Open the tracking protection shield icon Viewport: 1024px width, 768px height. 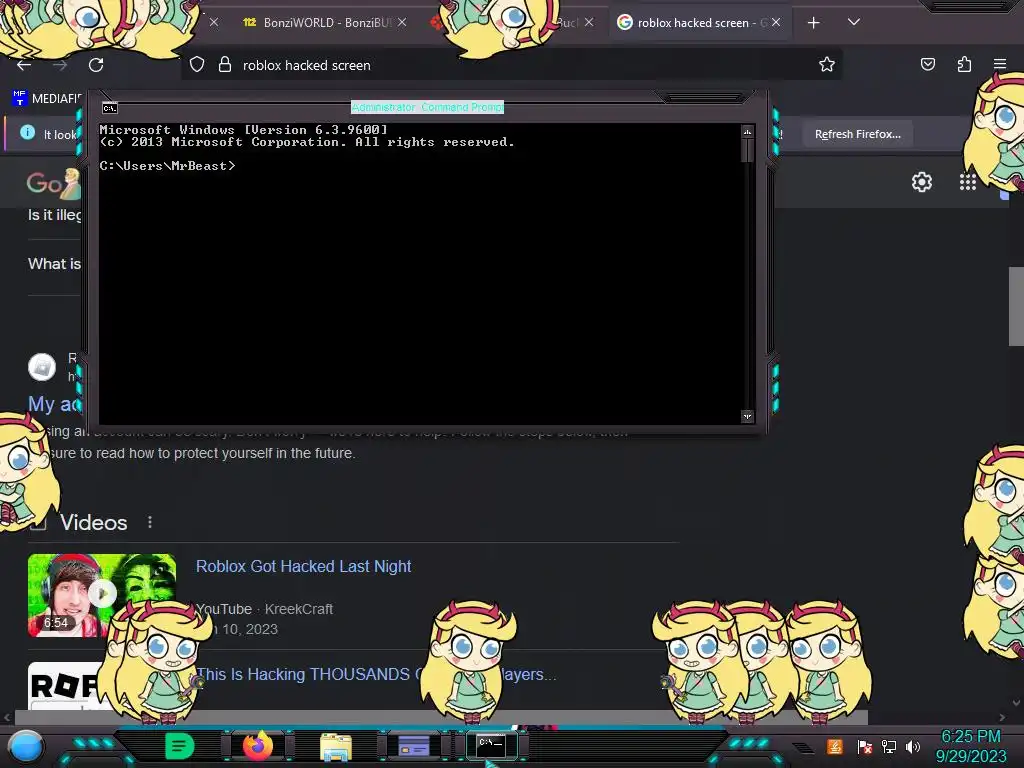197,65
